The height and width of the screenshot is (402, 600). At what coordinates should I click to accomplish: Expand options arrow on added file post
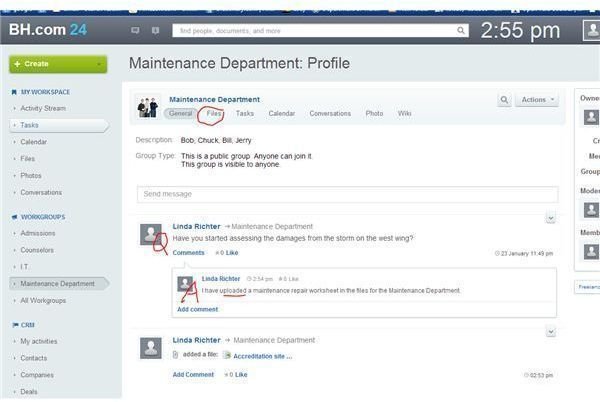(x=551, y=332)
